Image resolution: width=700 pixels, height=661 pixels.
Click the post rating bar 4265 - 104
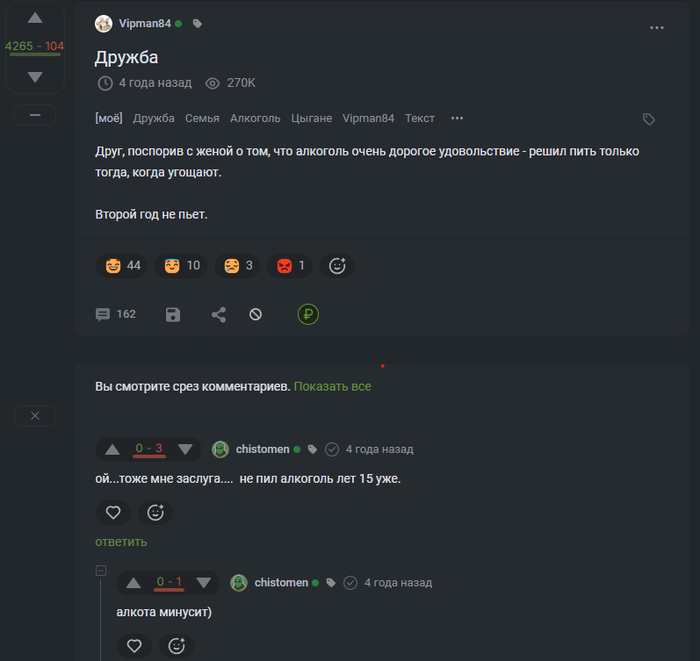[x=35, y=47]
